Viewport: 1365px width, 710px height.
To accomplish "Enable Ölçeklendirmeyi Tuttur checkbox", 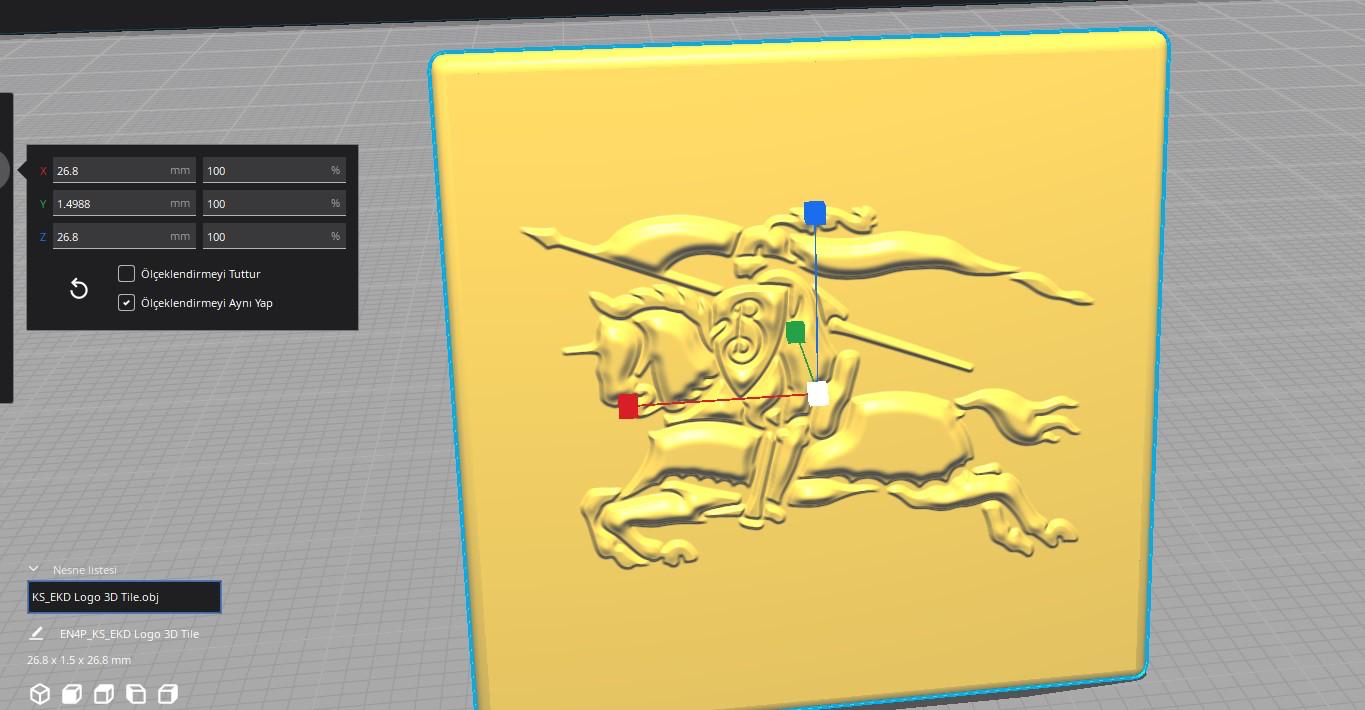I will 127,273.
